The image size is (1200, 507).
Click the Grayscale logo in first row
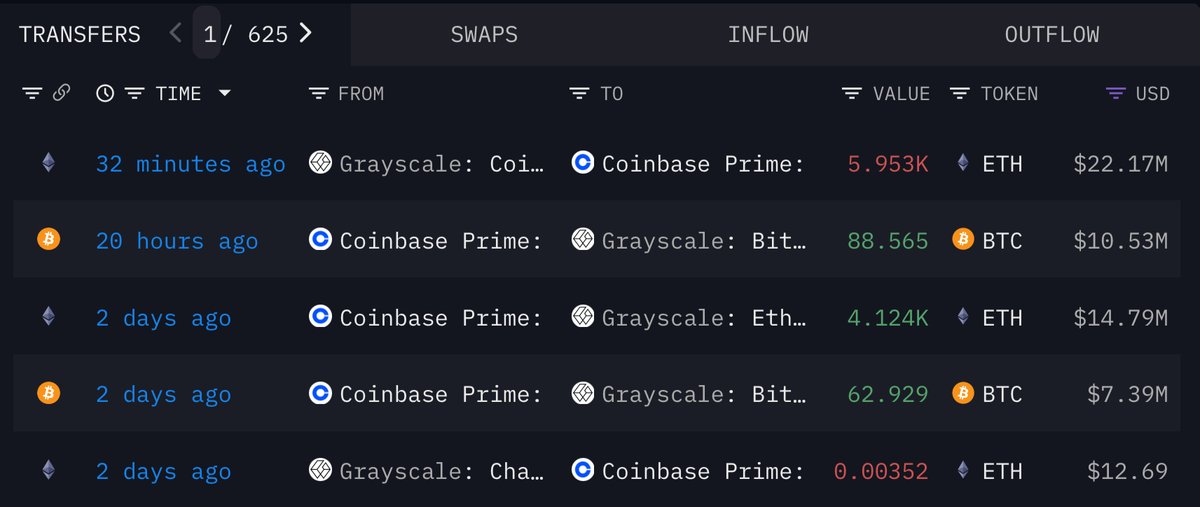tap(320, 162)
